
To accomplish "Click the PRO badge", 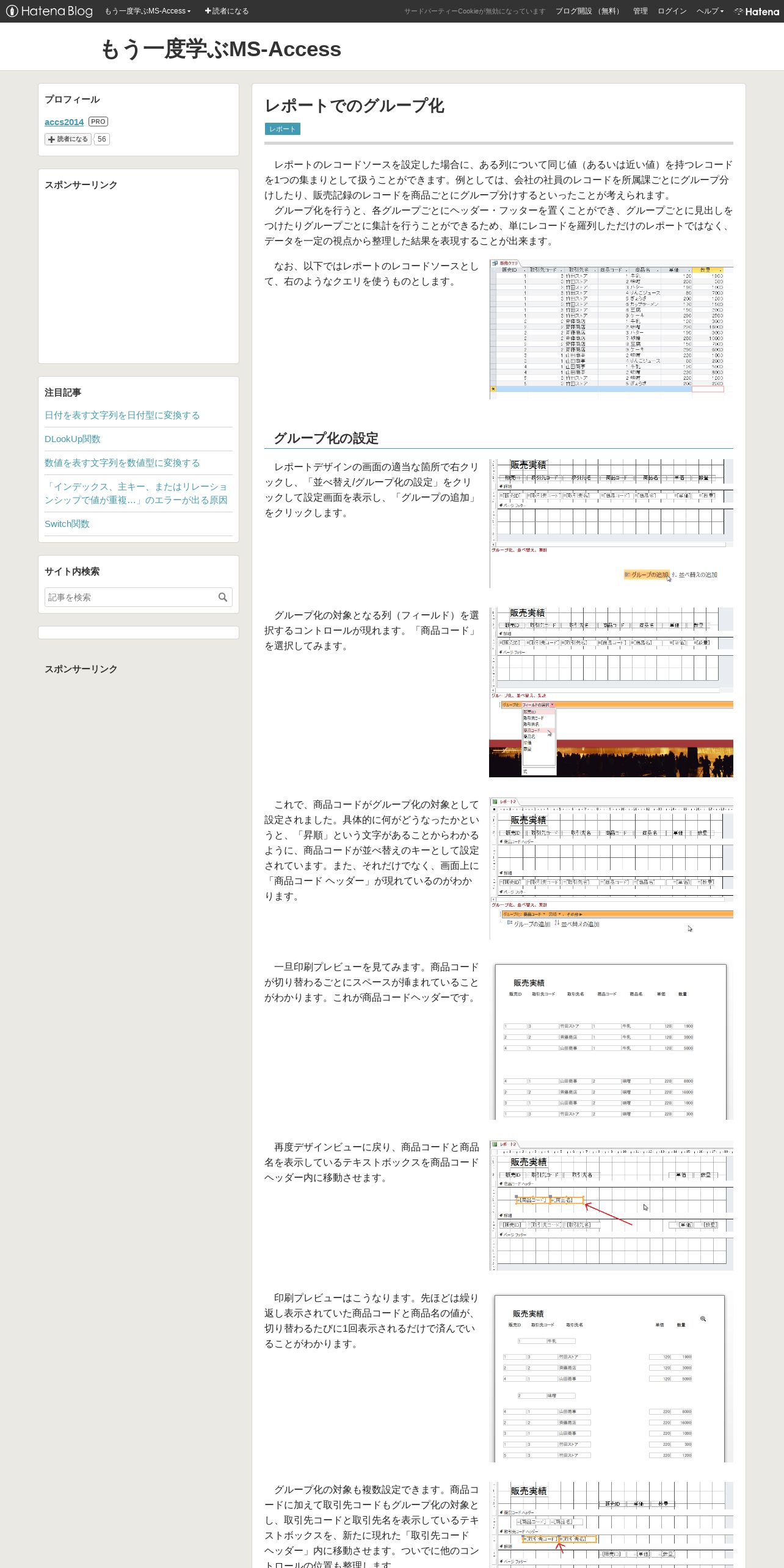I will click(98, 122).
